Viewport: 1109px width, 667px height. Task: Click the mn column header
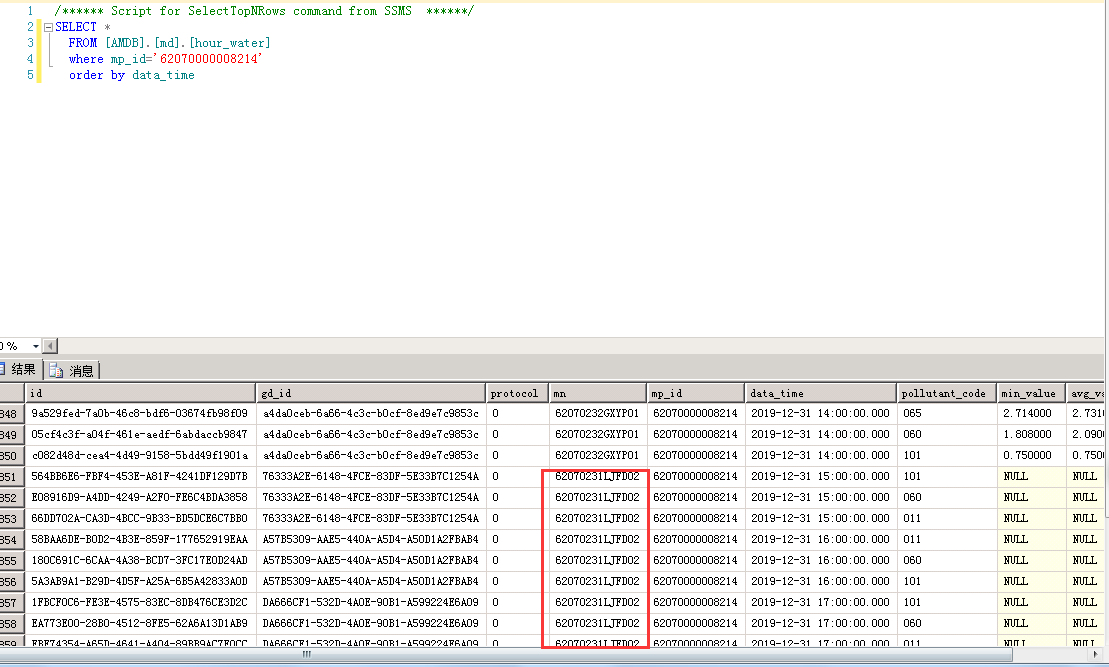598,393
